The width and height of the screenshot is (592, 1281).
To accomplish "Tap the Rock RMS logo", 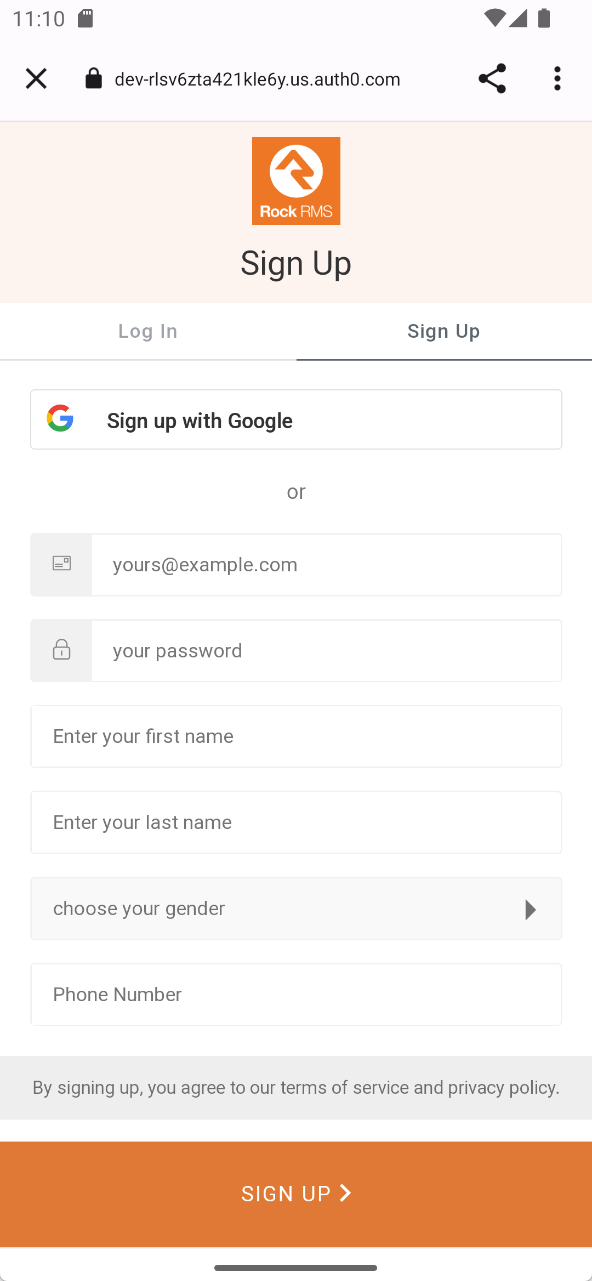I will coord(296,181).
